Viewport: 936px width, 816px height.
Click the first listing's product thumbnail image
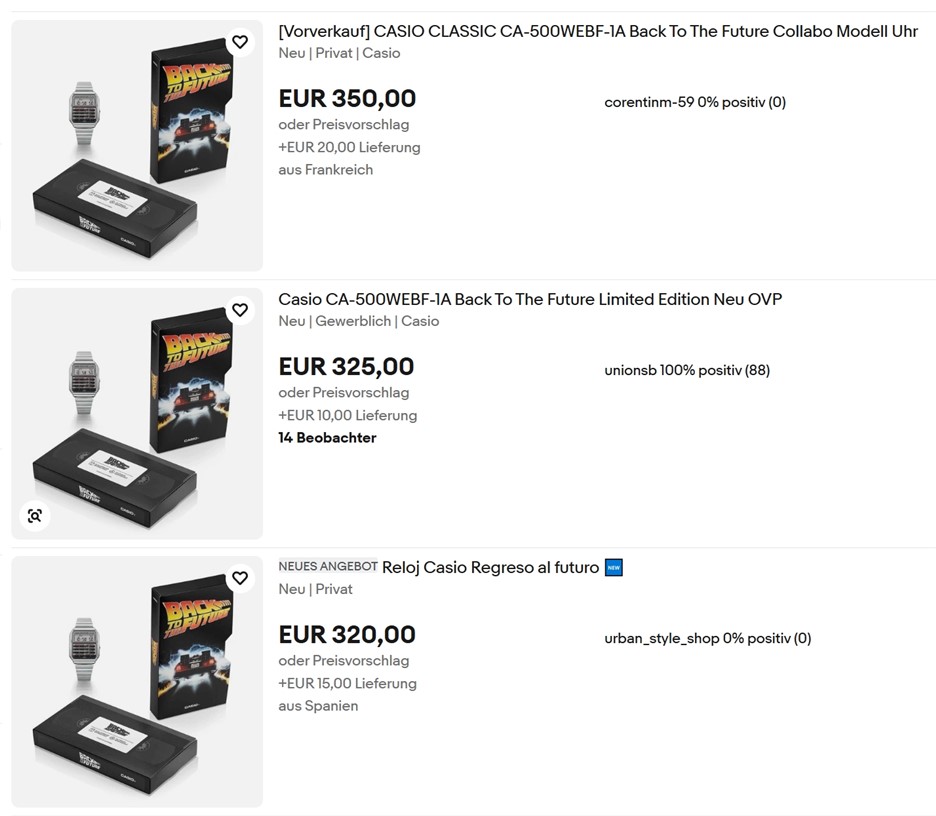pos(136,144)
